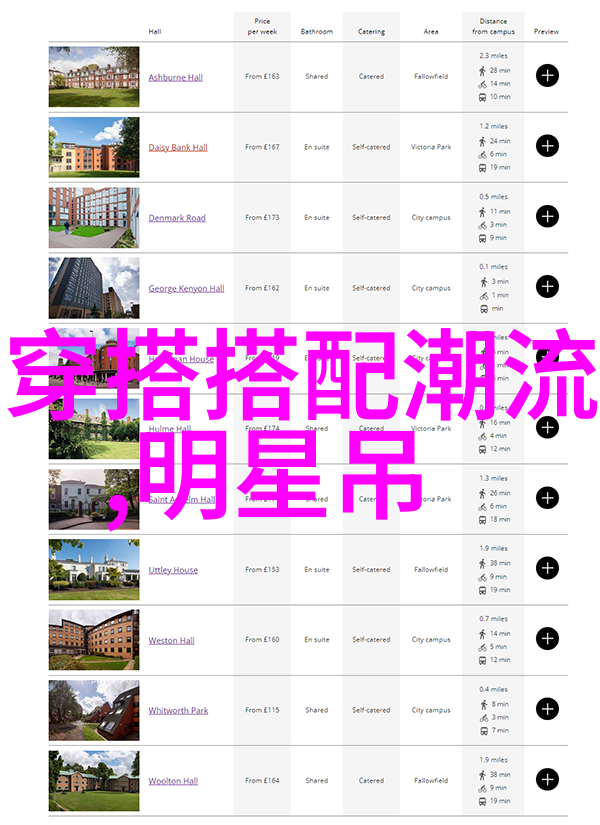600x825 pixels.
Task: Open the Denmark Road photo thumbnail
Action: pyautogui.click(x=94, y=217)
